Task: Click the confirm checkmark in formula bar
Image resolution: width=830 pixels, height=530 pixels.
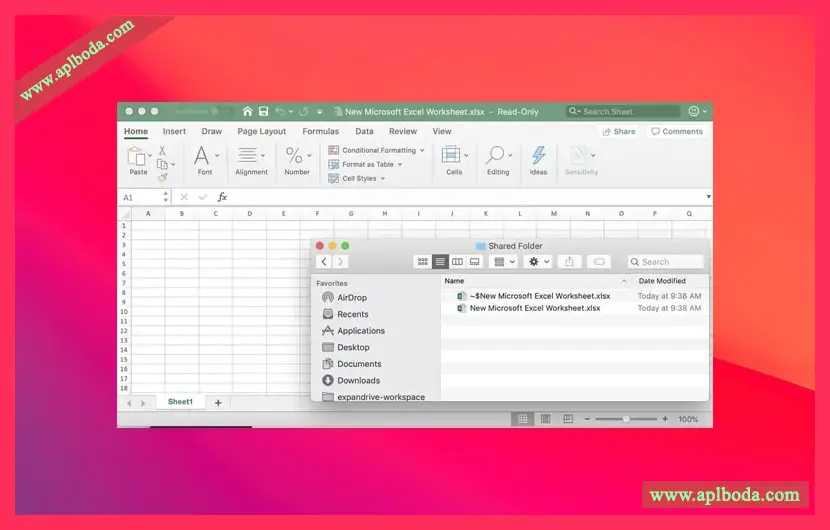Action: pyautogui.click(x=202, y=197)
